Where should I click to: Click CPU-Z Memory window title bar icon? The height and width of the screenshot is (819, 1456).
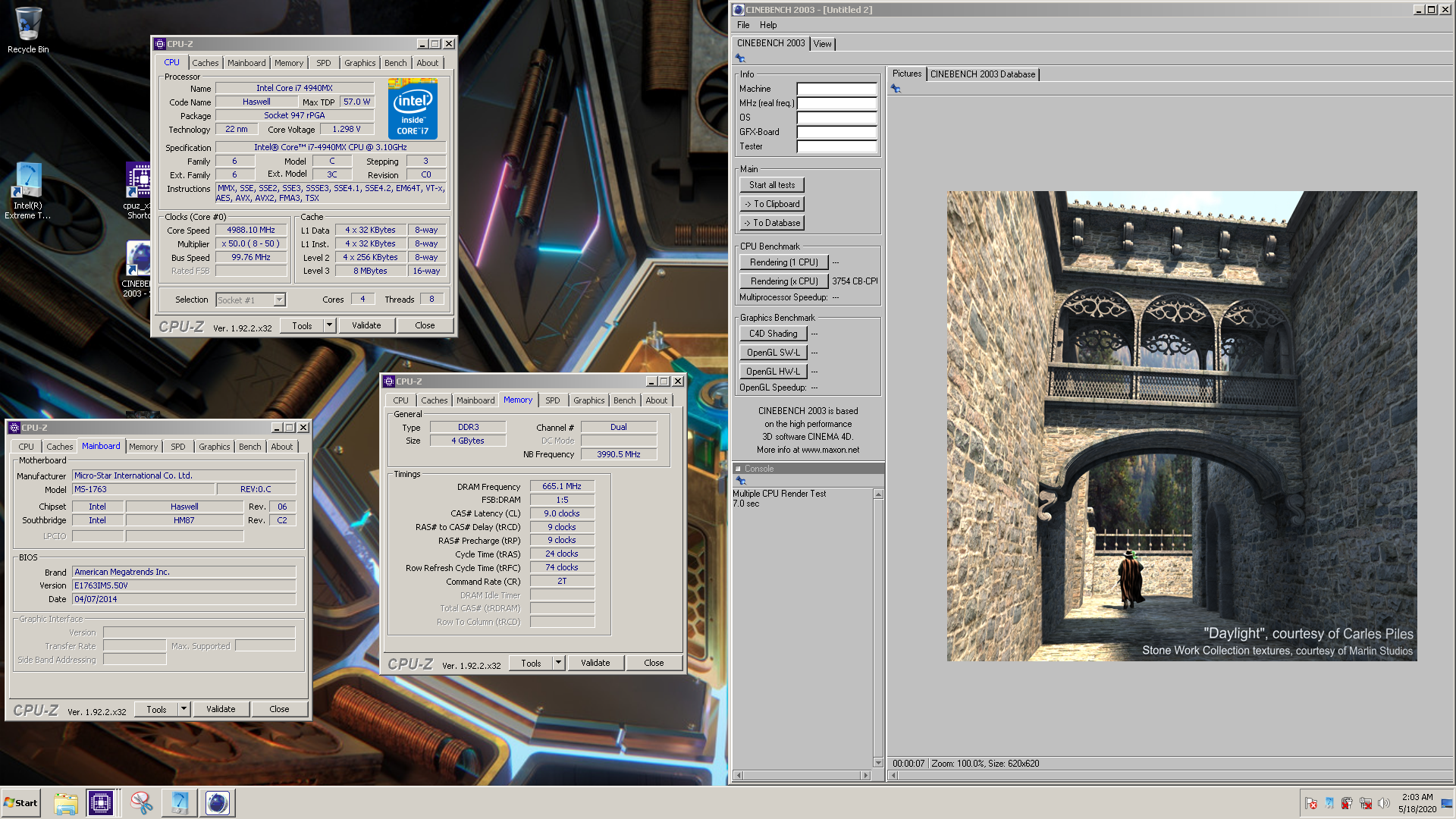389,381
